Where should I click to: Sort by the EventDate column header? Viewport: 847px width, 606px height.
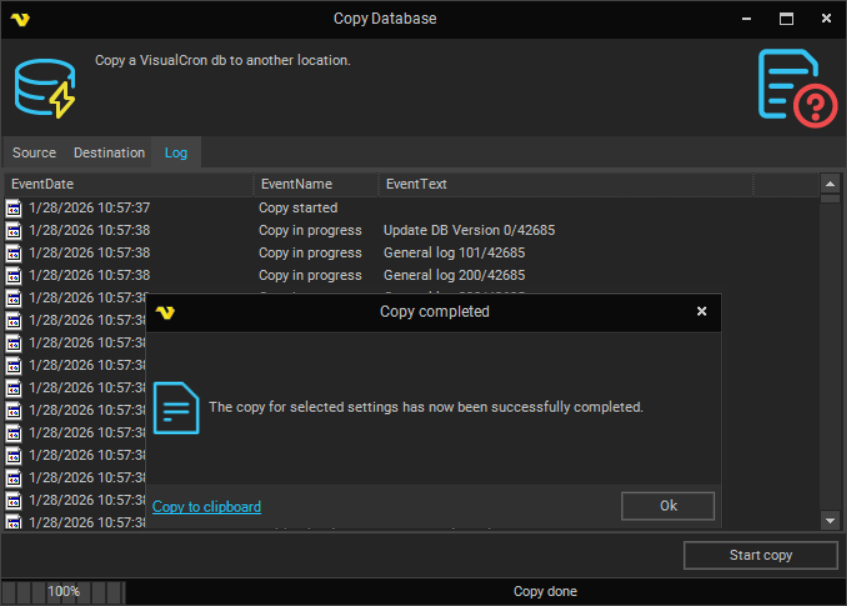(128, 184)
